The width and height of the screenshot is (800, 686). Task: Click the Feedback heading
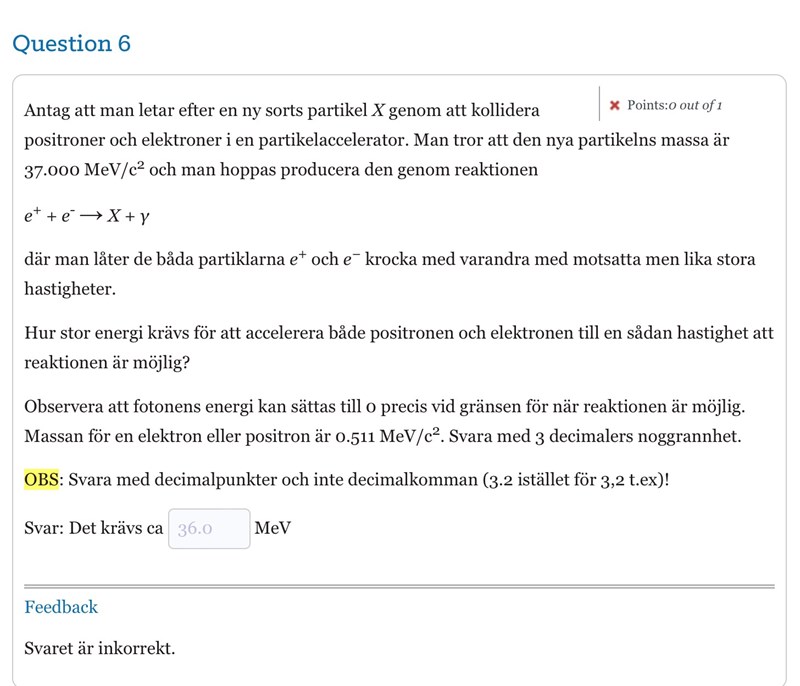[x=61, y=607]
